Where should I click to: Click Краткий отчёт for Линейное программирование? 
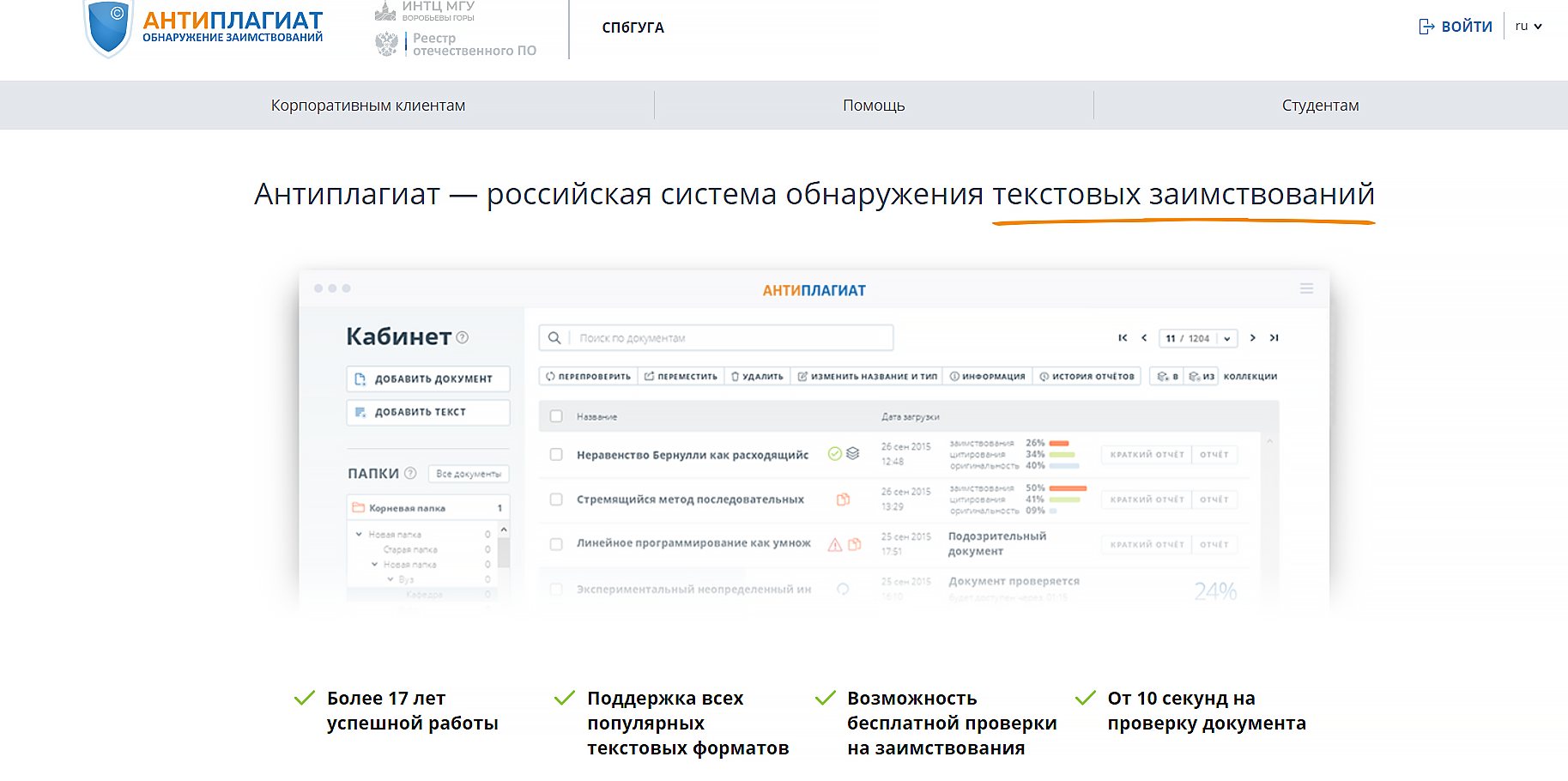pos(1147,544)
